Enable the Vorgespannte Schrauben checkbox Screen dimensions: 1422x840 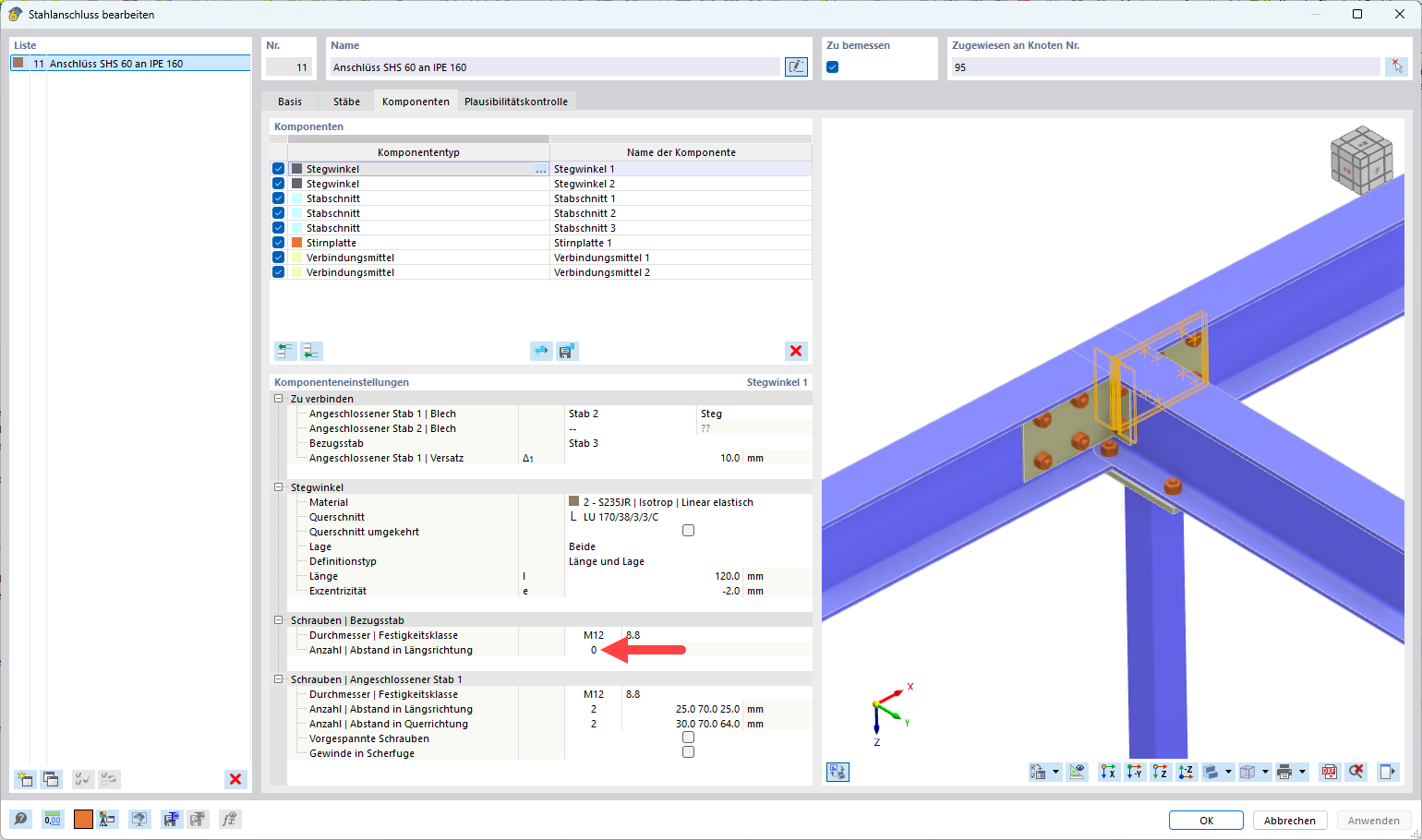[x=688, y=738]
